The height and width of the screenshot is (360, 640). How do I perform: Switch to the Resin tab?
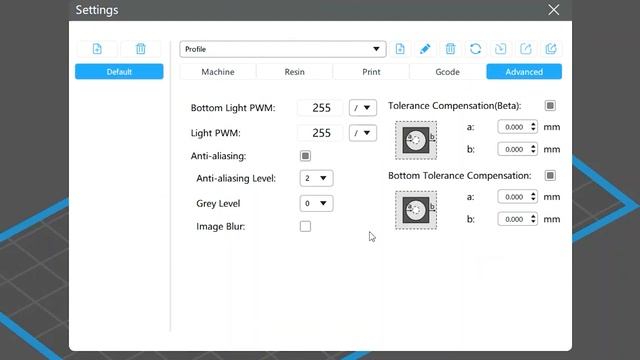click(294, 72)
